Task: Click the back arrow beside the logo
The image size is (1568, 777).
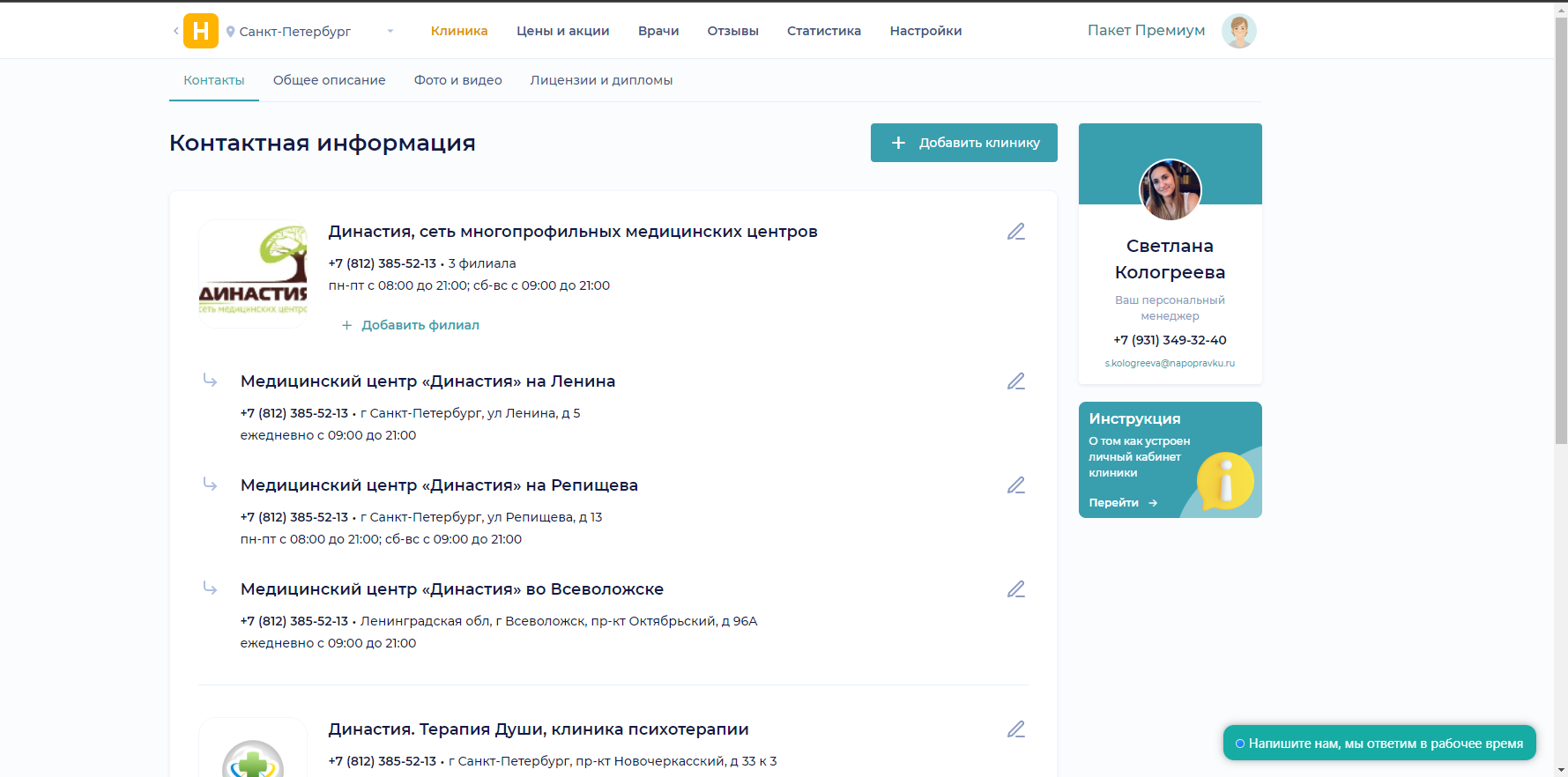Action: [175, 31]
